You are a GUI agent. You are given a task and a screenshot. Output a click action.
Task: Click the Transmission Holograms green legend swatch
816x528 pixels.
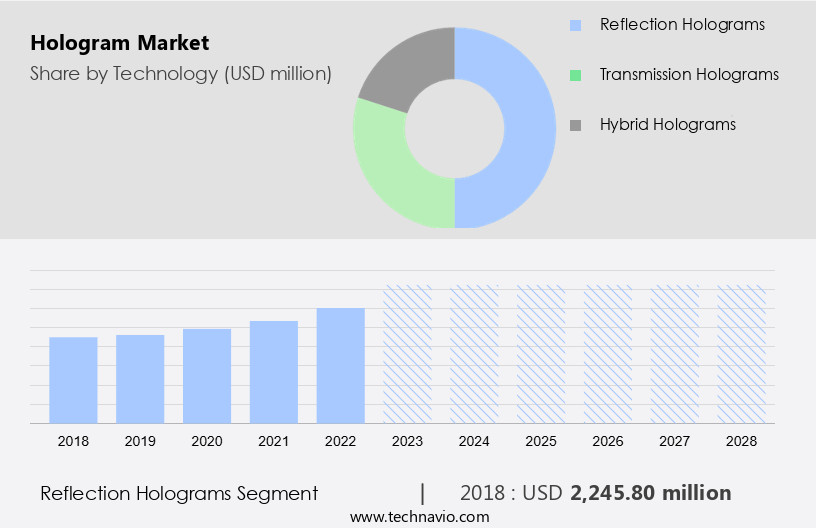click(x=575, y=75)
